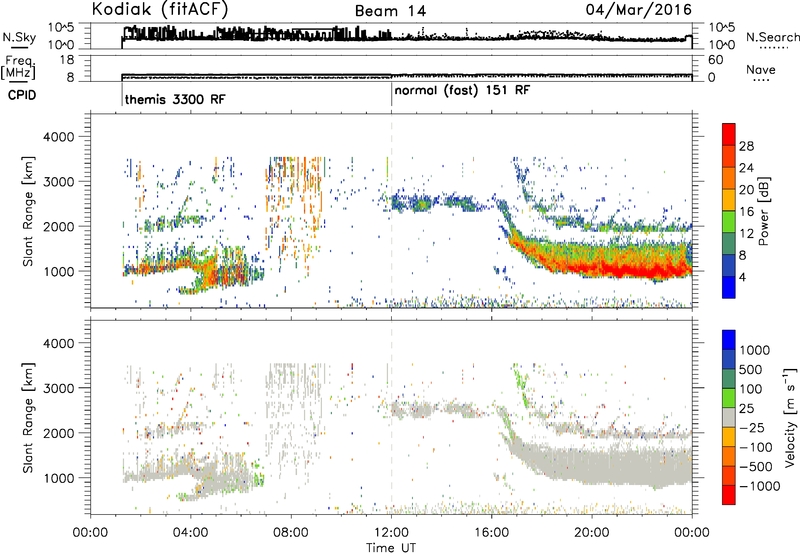The width and height of the screenshot is (800, 554).
Task: Click the 'Kodiak (fitACF)' title text
Action: click(x=160, y=9)
